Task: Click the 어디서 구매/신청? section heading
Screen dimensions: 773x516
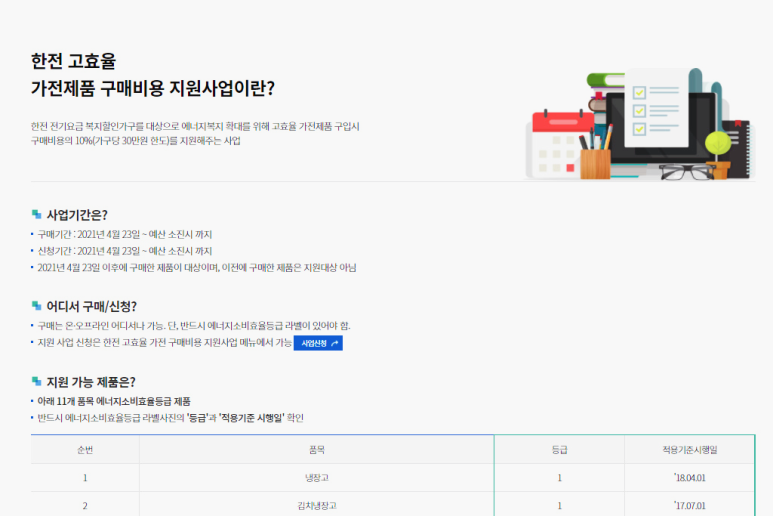Action: [x=91, y=307]
